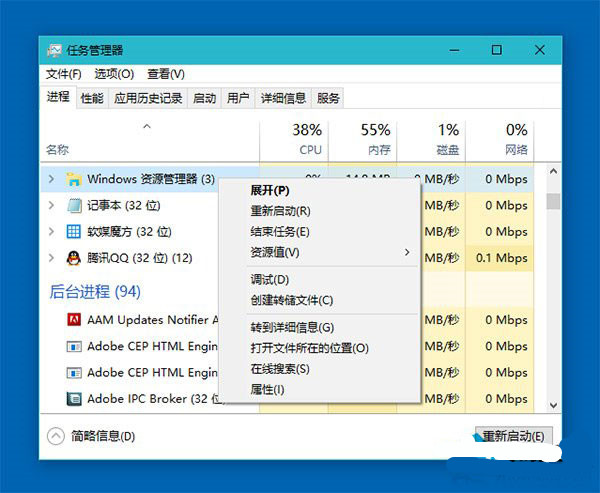The image size is (600, 493).
Task: Switch to the 性能 tab
Action: coord(92,98)
